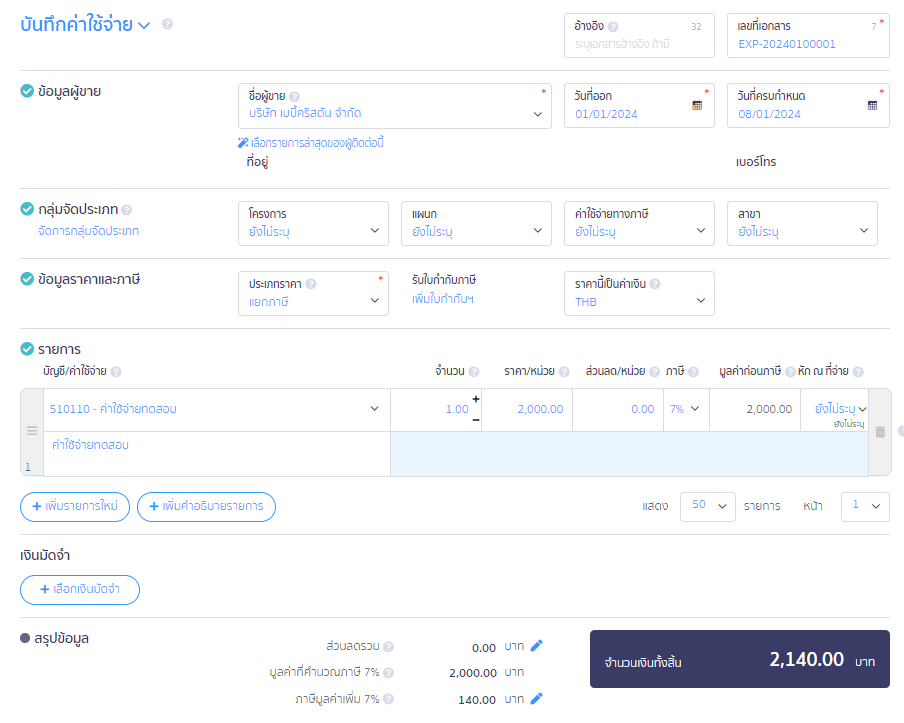Click the ส่วนลด/หน่วย value 0.00
Screen dimensions: 904x723
click(643, 409)
